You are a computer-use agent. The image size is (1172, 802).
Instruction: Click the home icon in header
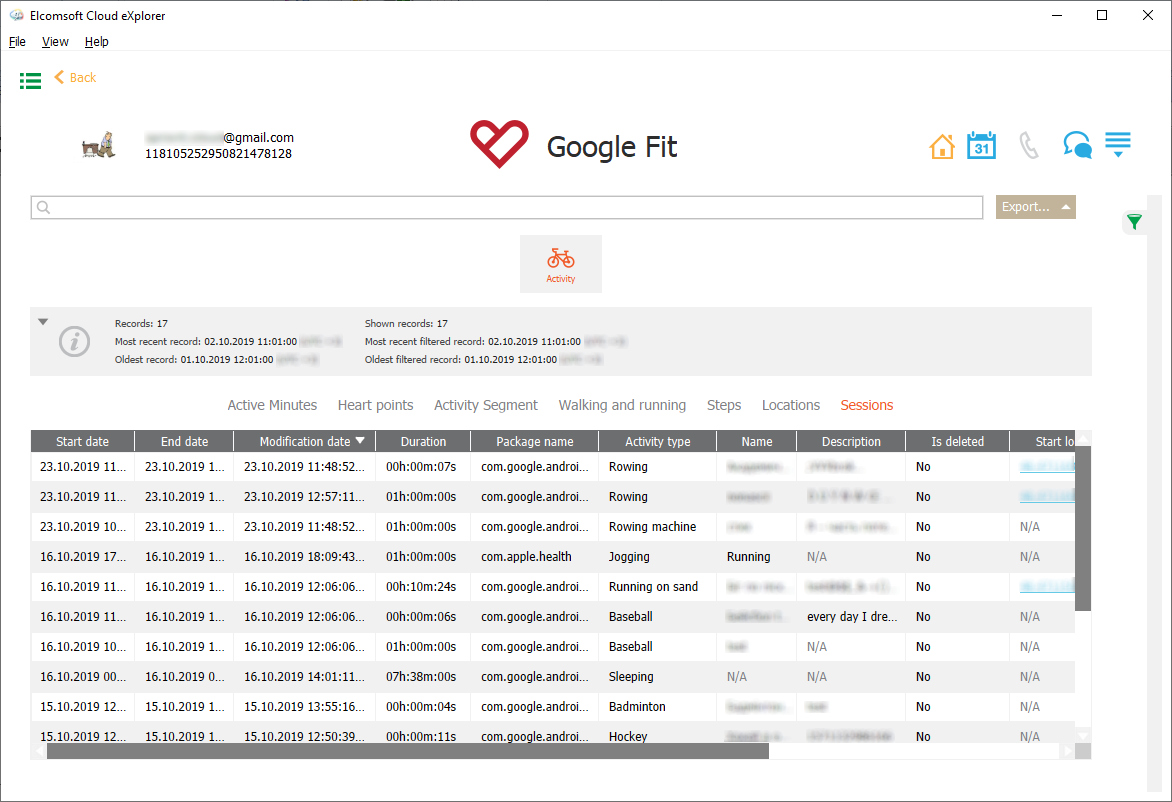942,146
